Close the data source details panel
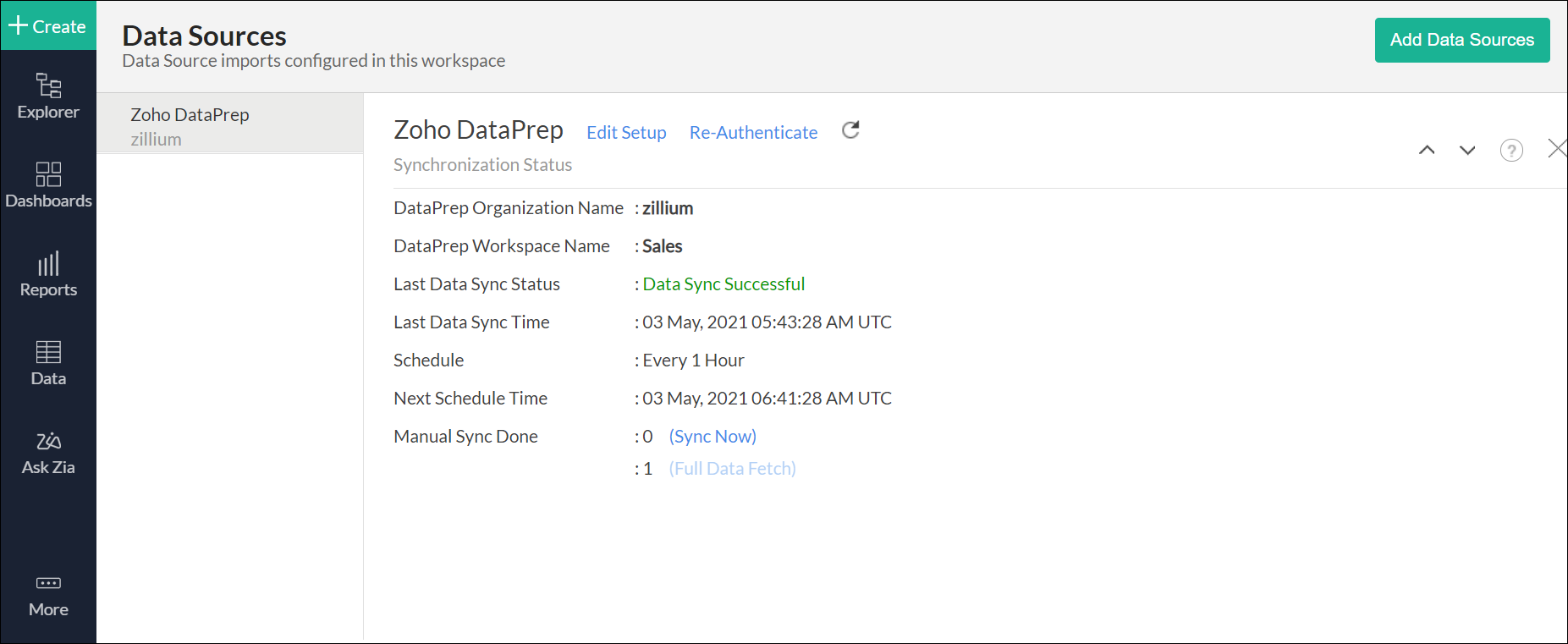This screenshot has height=644, width=1568. tap(1556, 149)
